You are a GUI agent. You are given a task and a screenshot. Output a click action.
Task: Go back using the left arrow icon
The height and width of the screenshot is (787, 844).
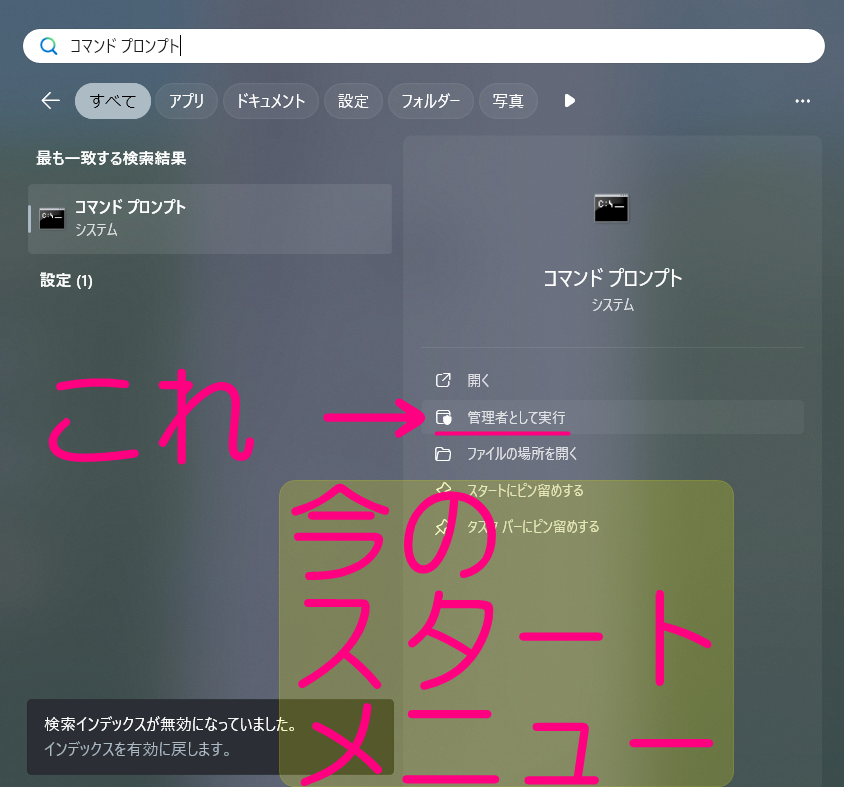[51, 101]
